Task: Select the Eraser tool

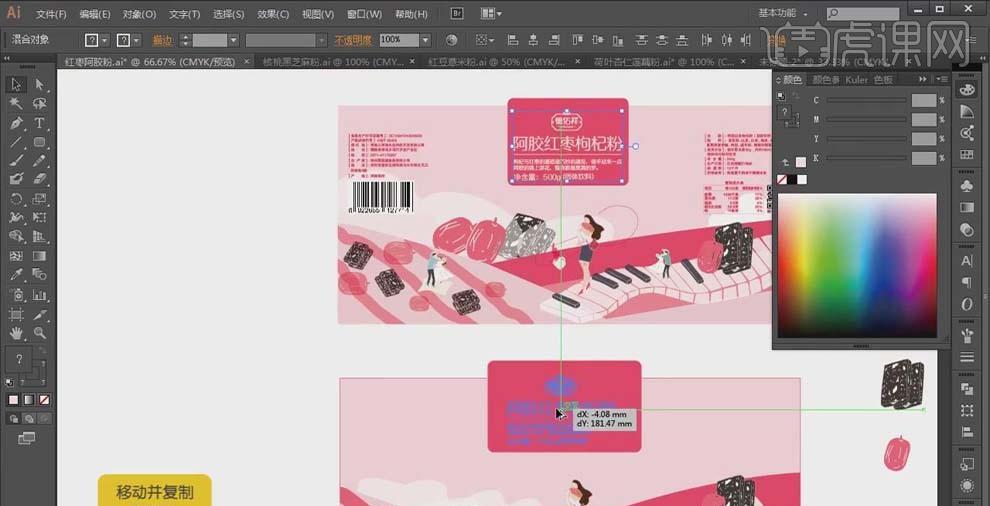Action: (x=39, y=179)
